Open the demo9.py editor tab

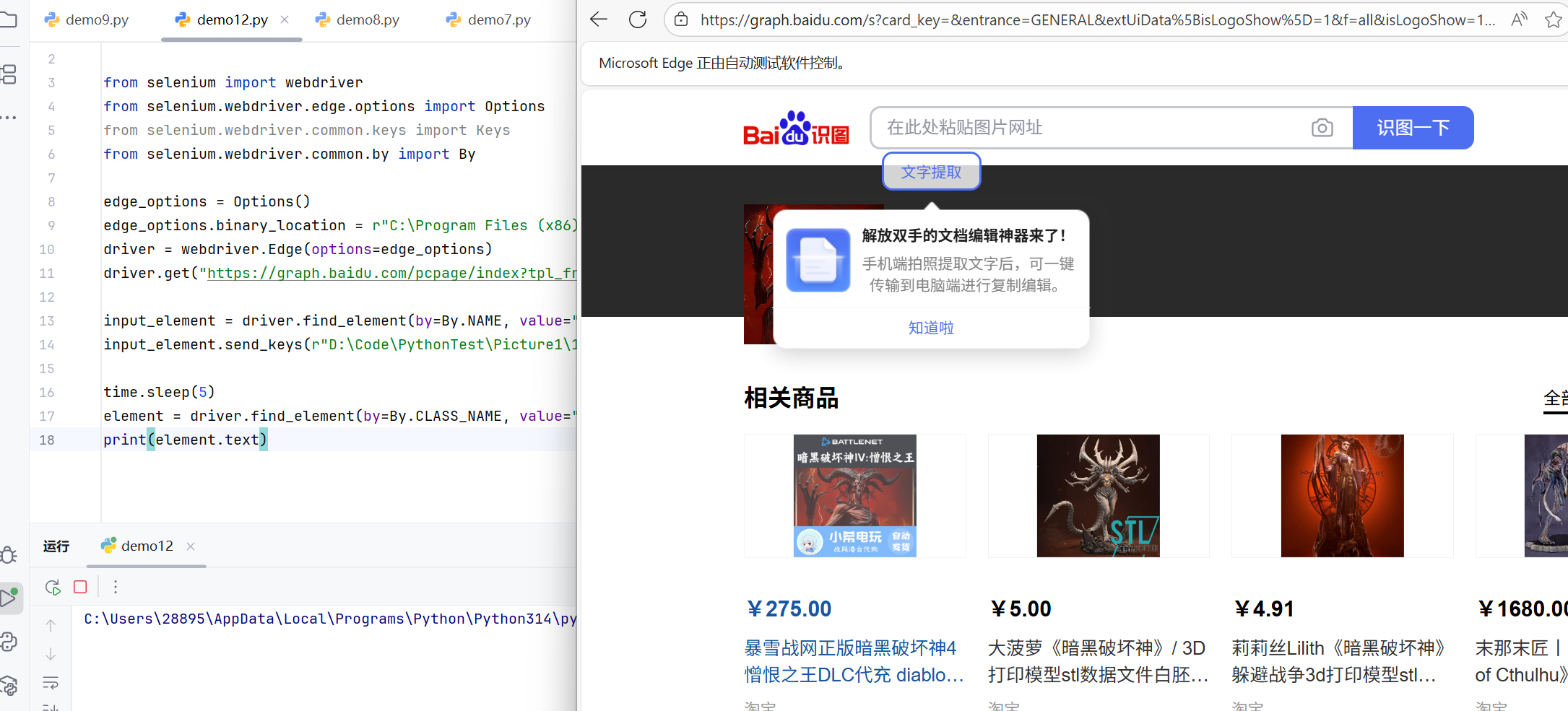[x=87, y=19]
